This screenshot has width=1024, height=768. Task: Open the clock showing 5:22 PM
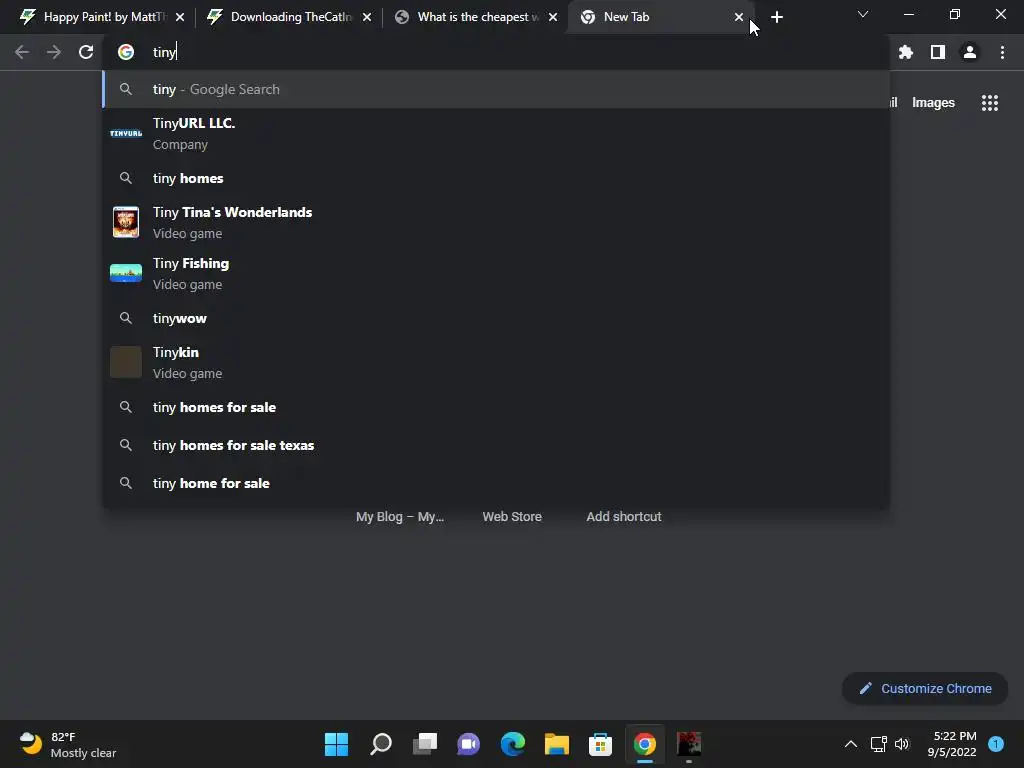(952, 744)
